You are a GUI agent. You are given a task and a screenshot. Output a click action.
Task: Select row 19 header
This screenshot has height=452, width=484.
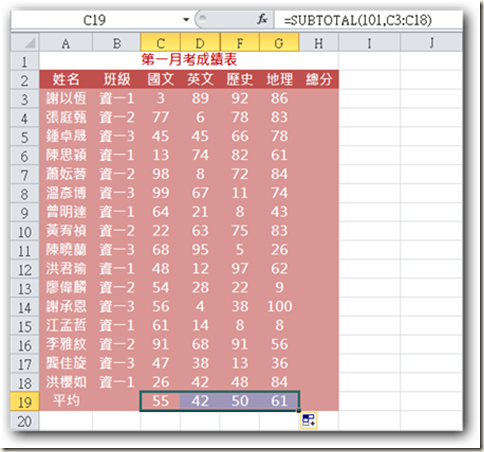(25, 402)
